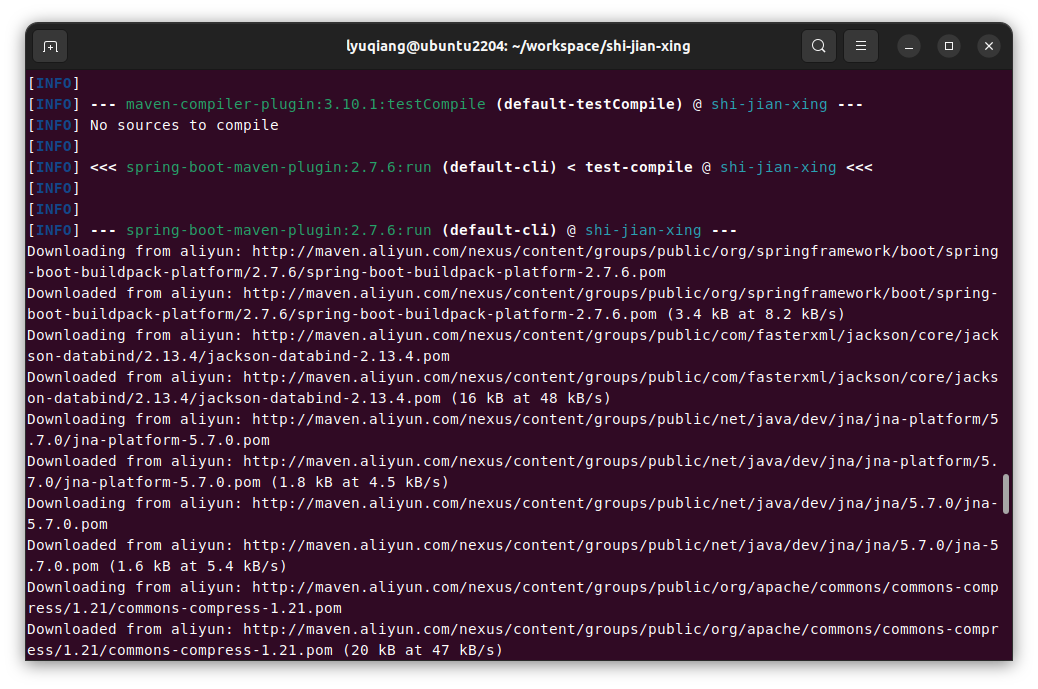Click the "No sources to compile" line
1038x689 pixels.
coord(184,125)
